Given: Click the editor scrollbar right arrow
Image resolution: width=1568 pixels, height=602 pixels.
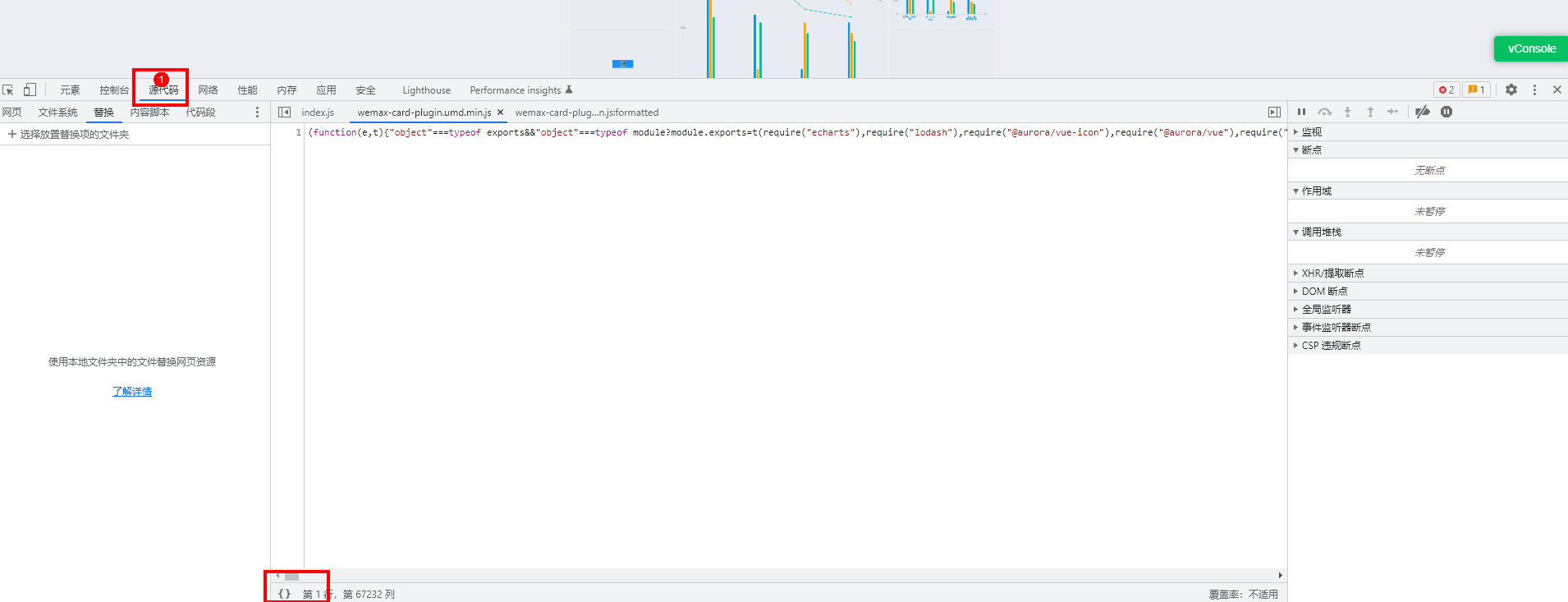Looking at the screenshot, I should point(1280,576).
